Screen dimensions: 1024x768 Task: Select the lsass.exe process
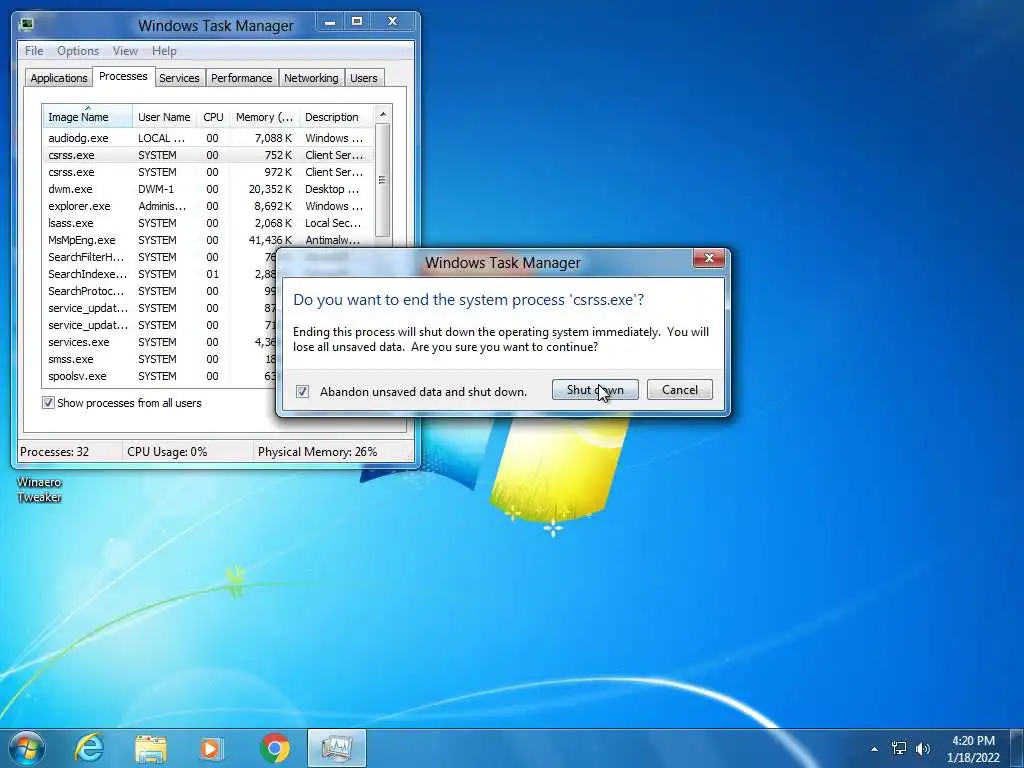click(208, 223)
